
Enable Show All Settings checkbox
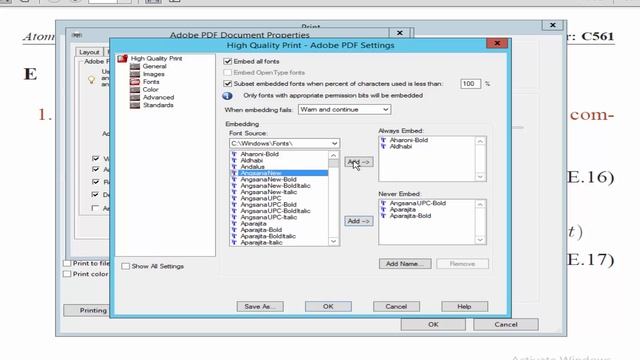125,266
